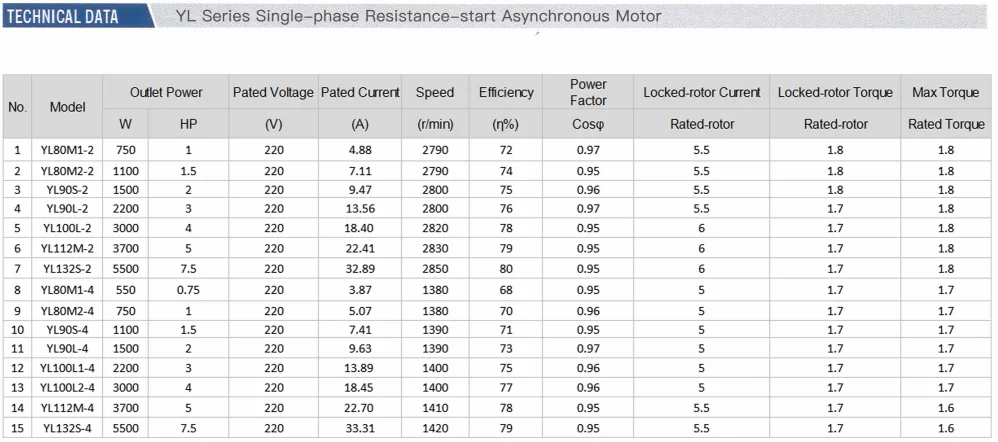Screen dimensions: 998x442
Task: Select the Locked-rotor Torque header
Action: point(836,92)
